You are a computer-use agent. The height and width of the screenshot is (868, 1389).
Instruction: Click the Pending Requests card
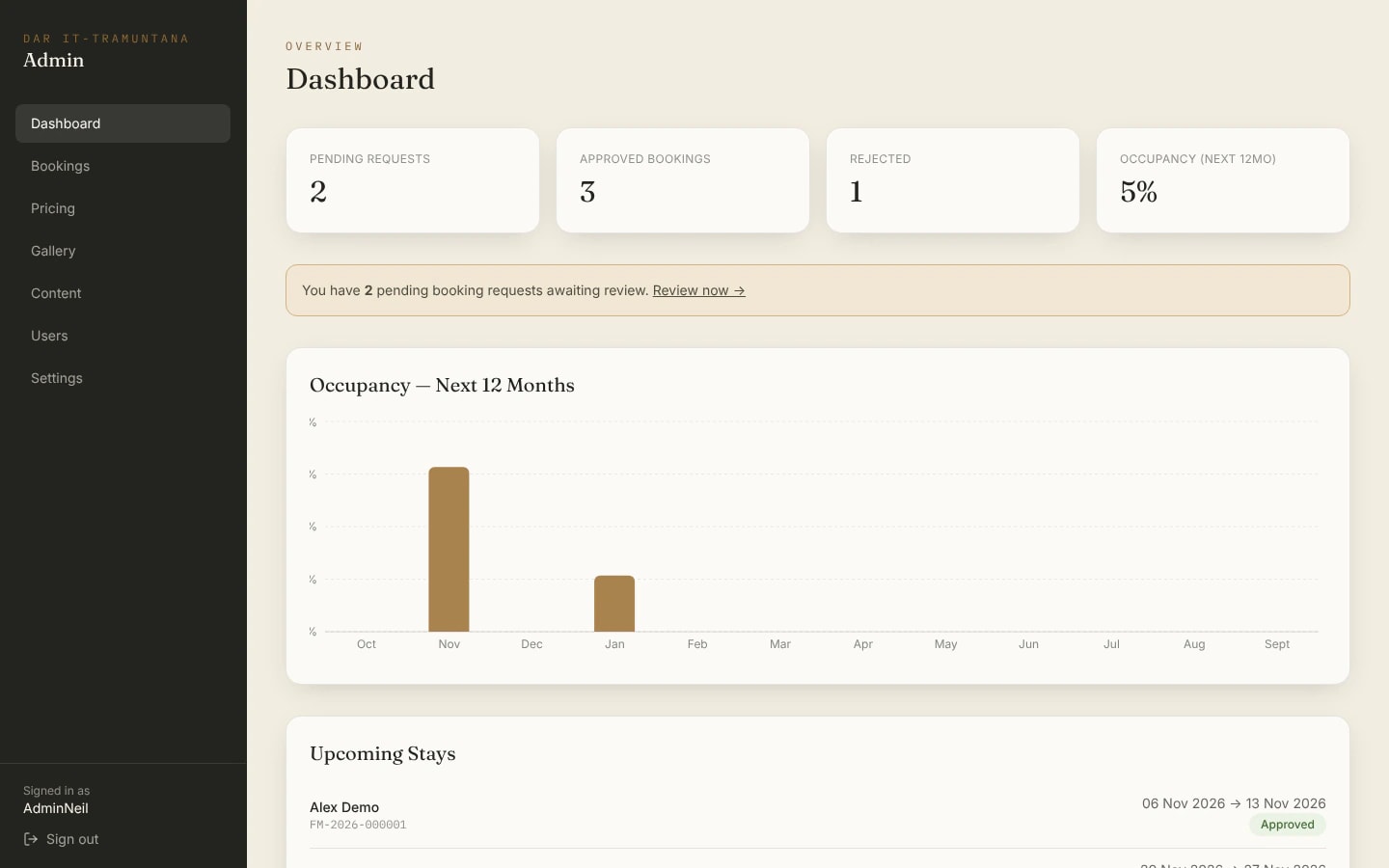[413, 180]
